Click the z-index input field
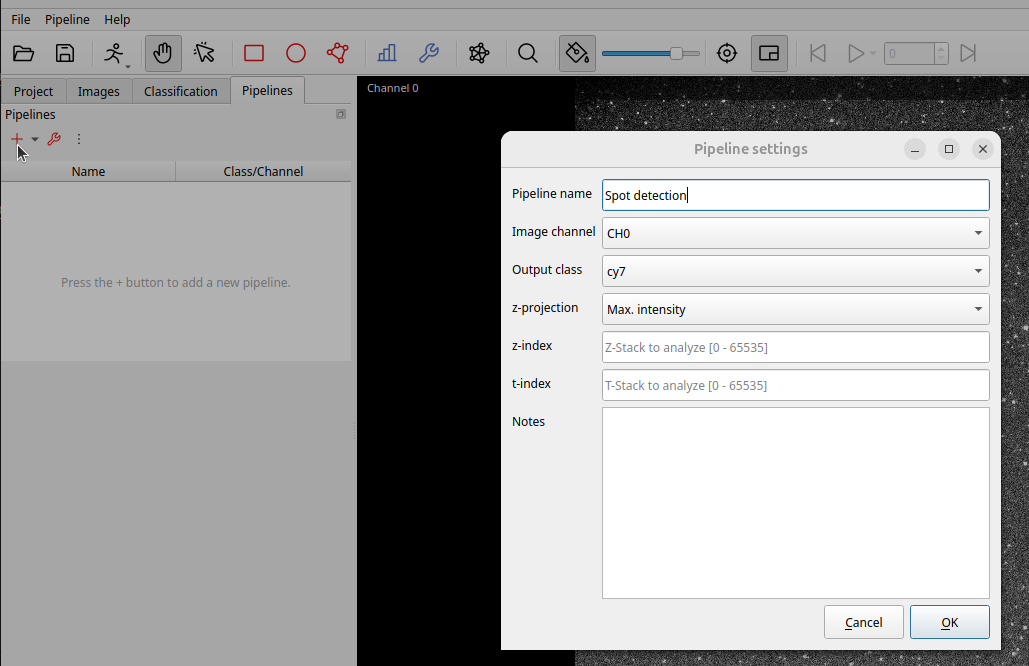1029x666 pixels. [795, 347]
